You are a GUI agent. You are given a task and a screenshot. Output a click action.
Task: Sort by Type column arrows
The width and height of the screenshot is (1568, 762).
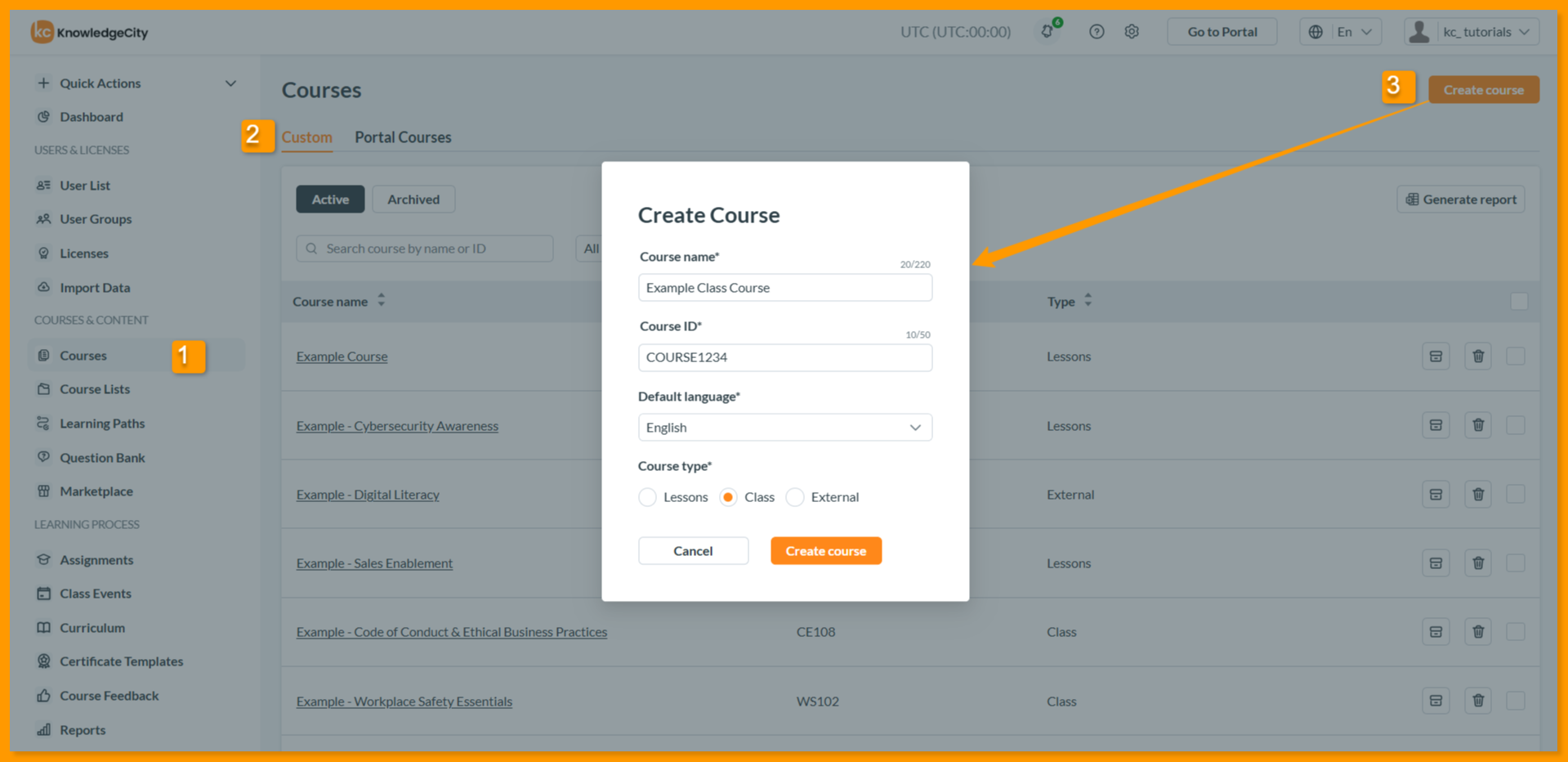tap(1088, 301)
